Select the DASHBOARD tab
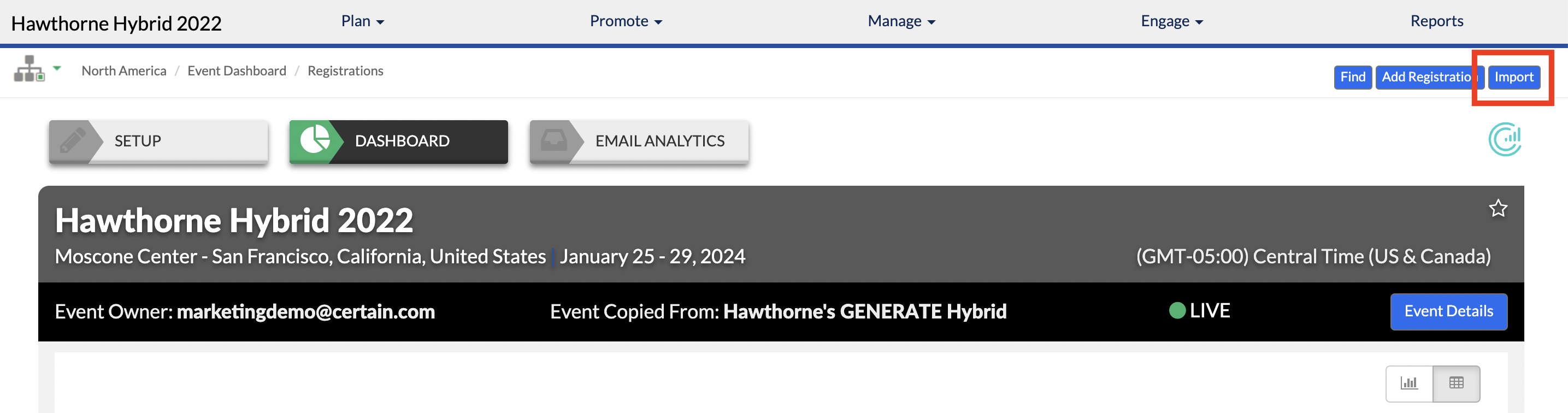 [399, 141]
